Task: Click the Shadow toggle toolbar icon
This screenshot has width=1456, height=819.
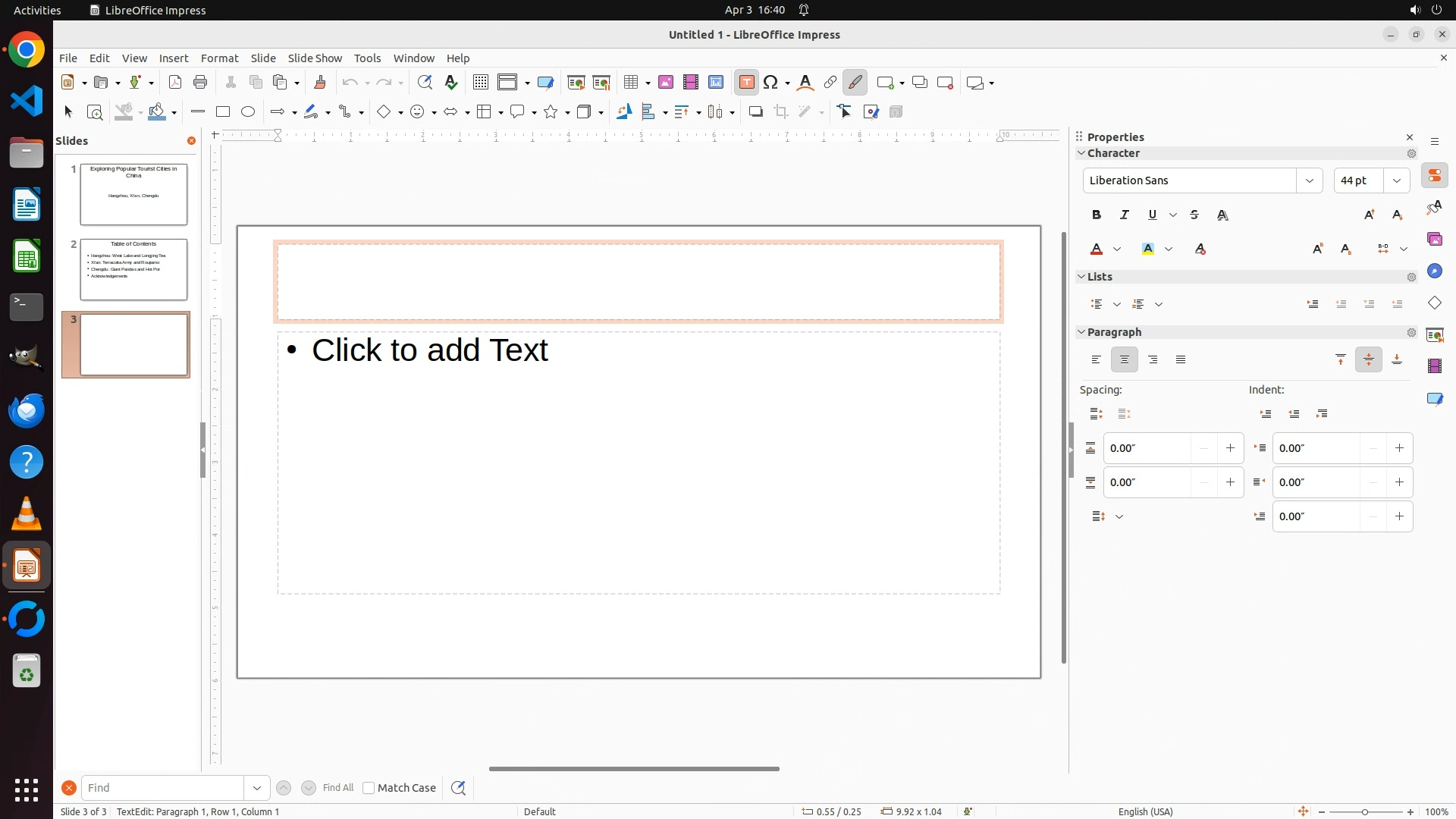Action: (x=755, y=112)
